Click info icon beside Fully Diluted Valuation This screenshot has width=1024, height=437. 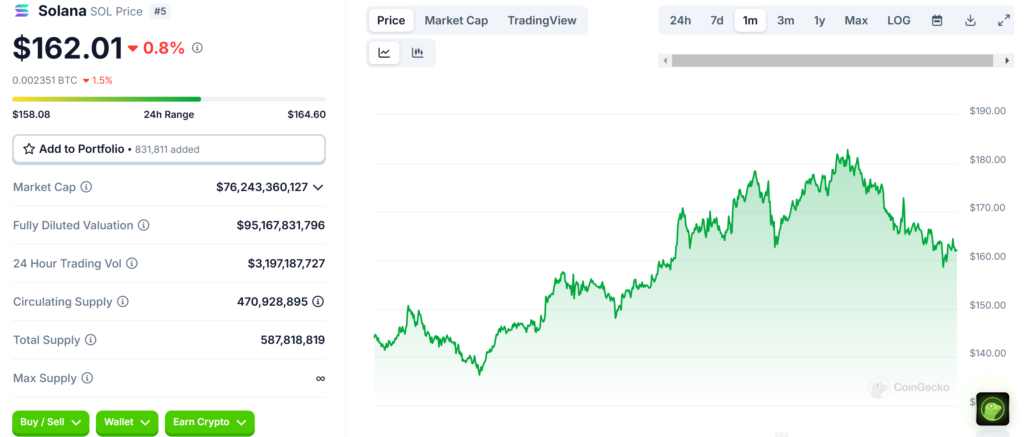coord(143,226)
